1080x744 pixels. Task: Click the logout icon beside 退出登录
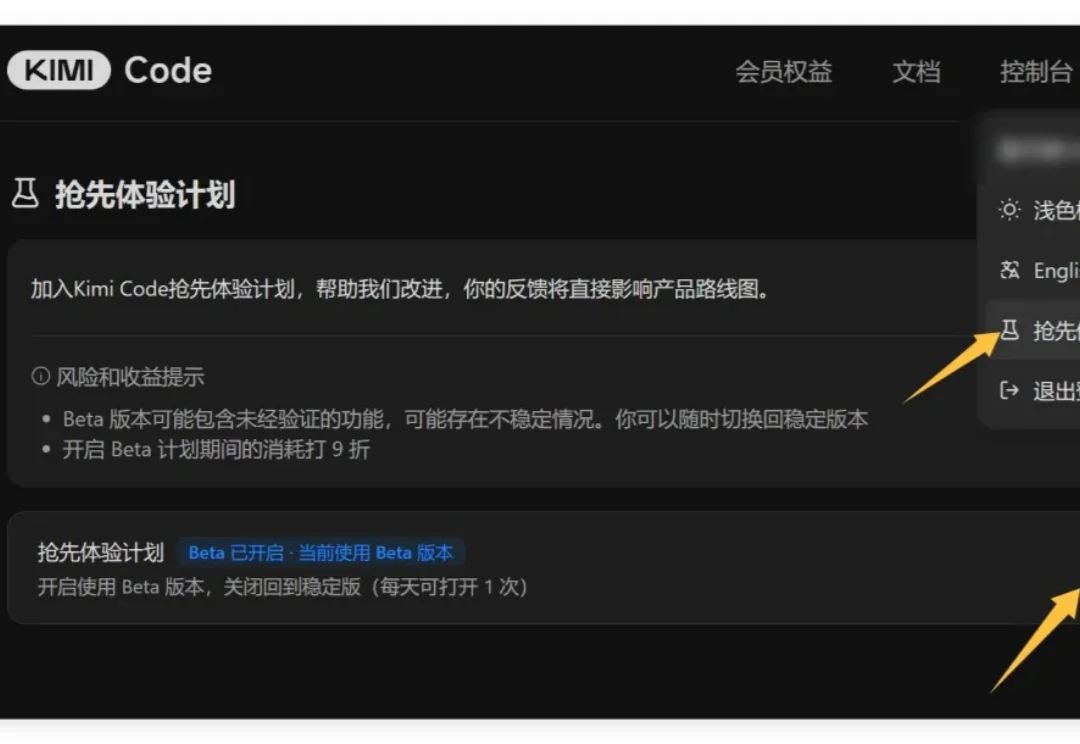(1007, 391)
